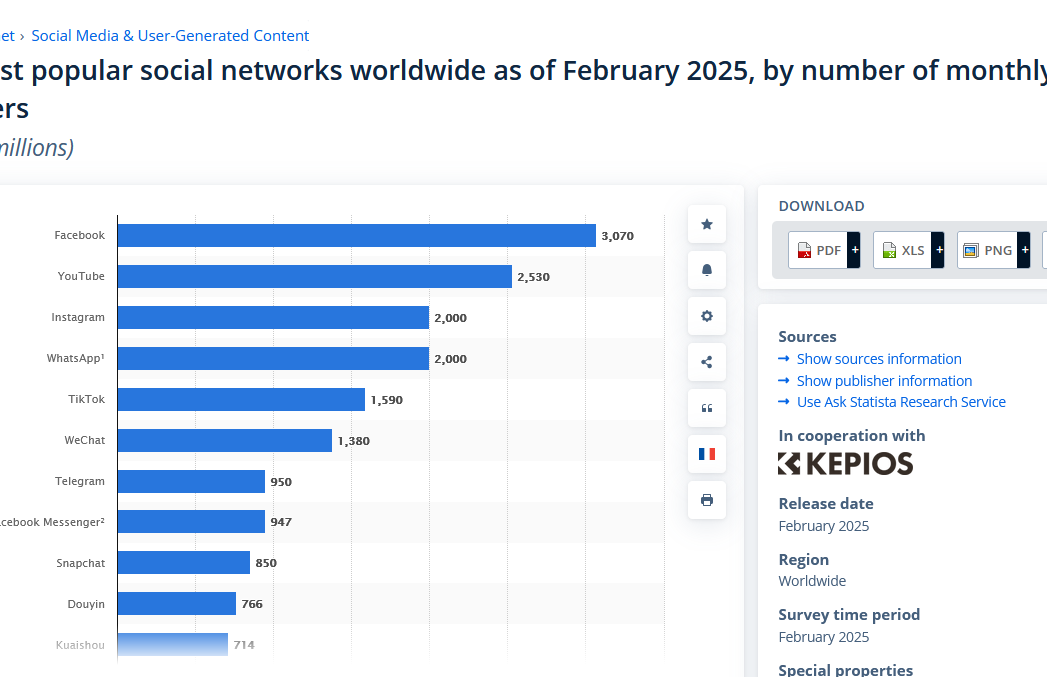Click the Kuaishou bar in chart

[x=173, y=645]
